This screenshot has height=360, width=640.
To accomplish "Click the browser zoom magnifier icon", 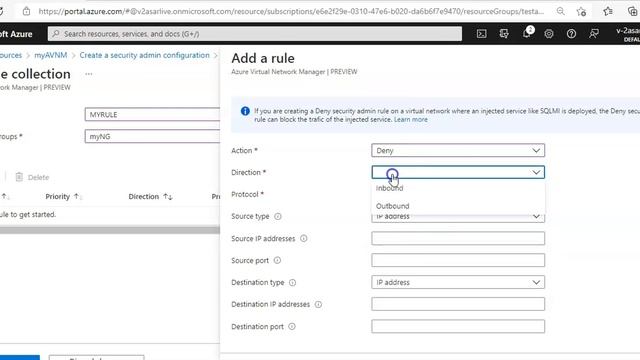I will (x=561, y=11).
